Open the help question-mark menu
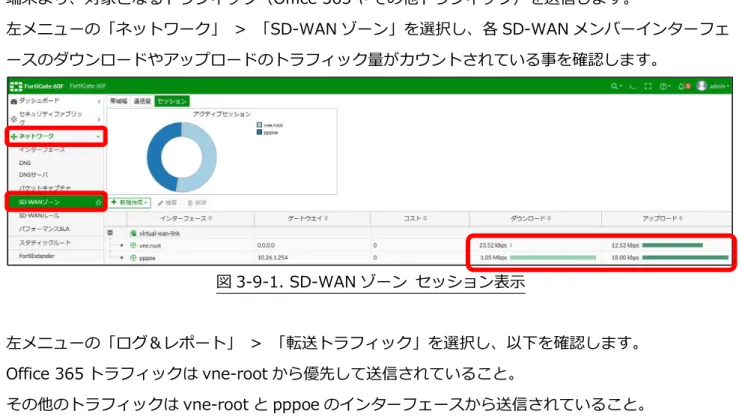 click(x=663, y=86)
